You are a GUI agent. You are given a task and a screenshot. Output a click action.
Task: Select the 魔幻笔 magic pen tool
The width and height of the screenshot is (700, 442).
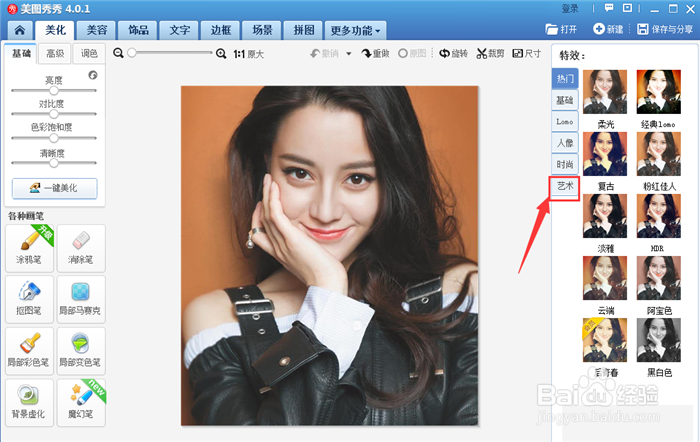coord(81,403)
